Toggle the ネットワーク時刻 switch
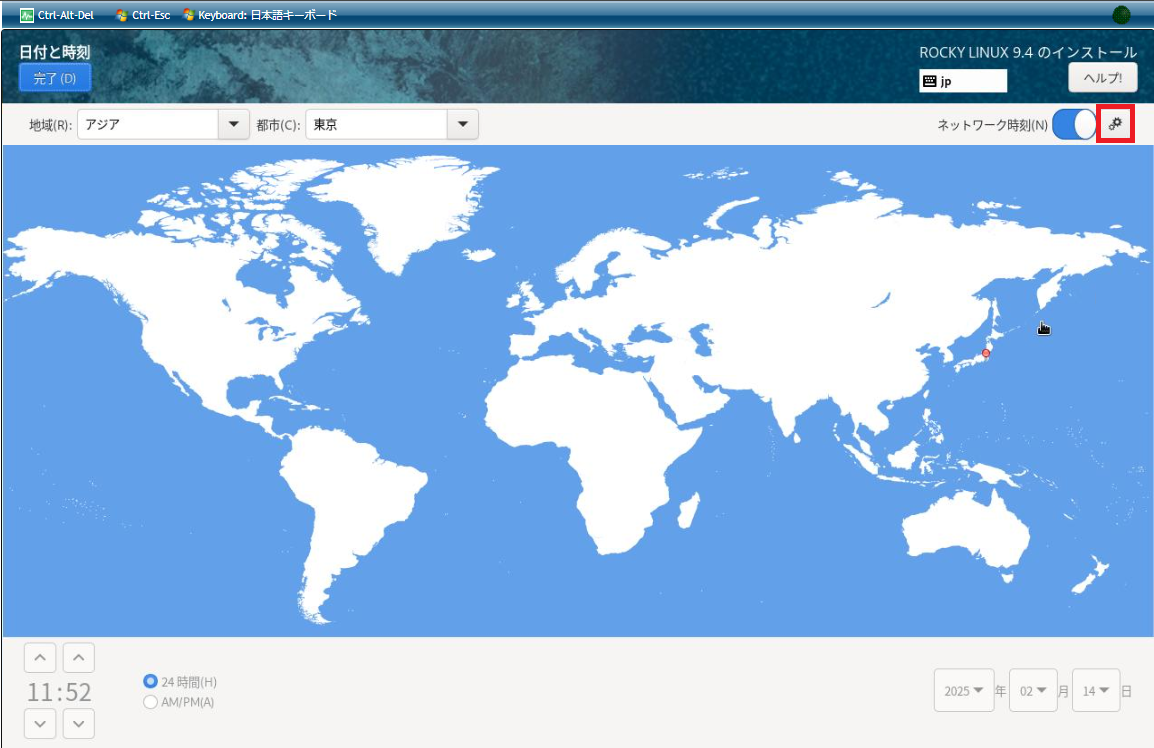The width and height of the screenshot is (1154, 748). point(1075,125)
